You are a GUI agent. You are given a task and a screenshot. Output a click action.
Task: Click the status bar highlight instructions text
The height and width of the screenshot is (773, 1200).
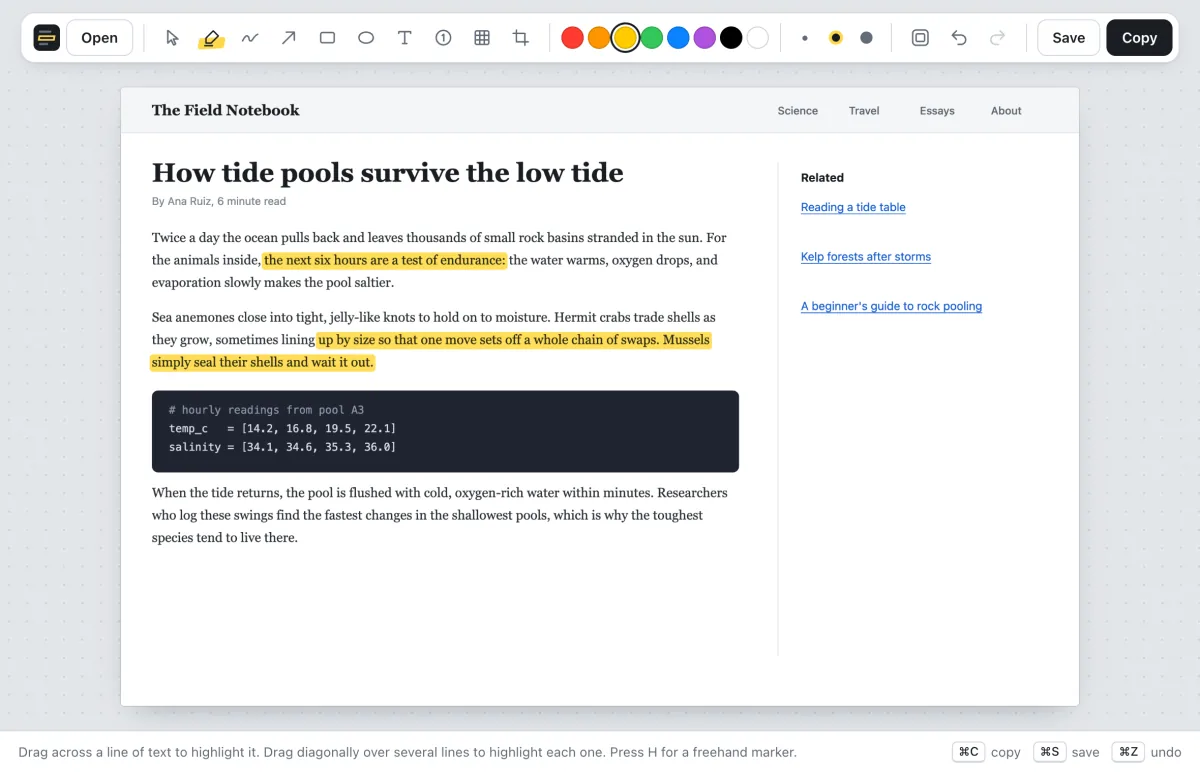[x=408, y=752]
